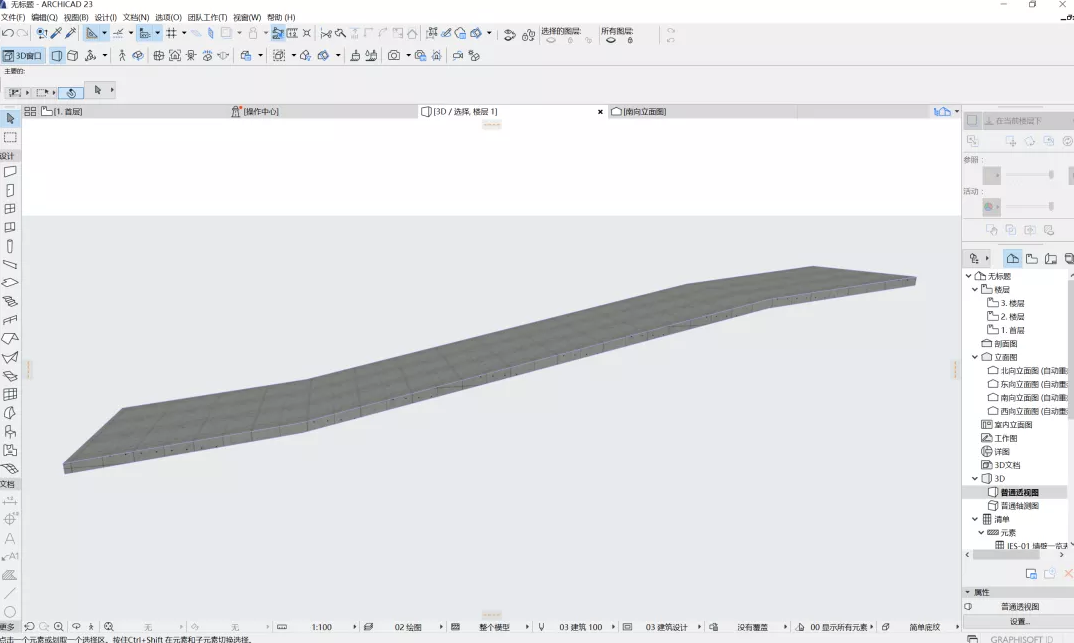Open the 设计(I) menu
The height and width of the screenshot is (643, 1074).
[105, 17]
